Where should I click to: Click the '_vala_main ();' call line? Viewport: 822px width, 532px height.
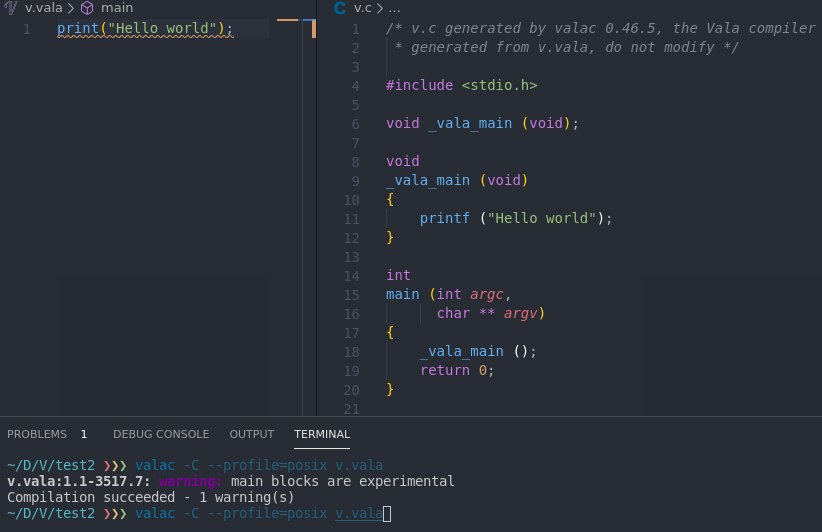click(478, 351)
